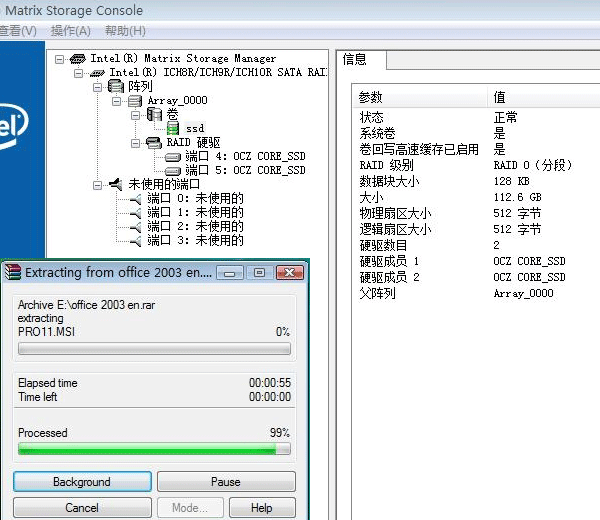Click the RAID 硬驱 drive icon
The height and width of the screenshot is (520, 600).
click(153, 143)
